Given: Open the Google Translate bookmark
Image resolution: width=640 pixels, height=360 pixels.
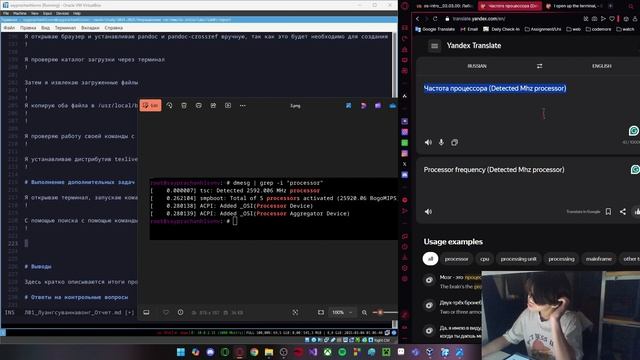Looking at the screenshot, I should [x=435, y=29].
